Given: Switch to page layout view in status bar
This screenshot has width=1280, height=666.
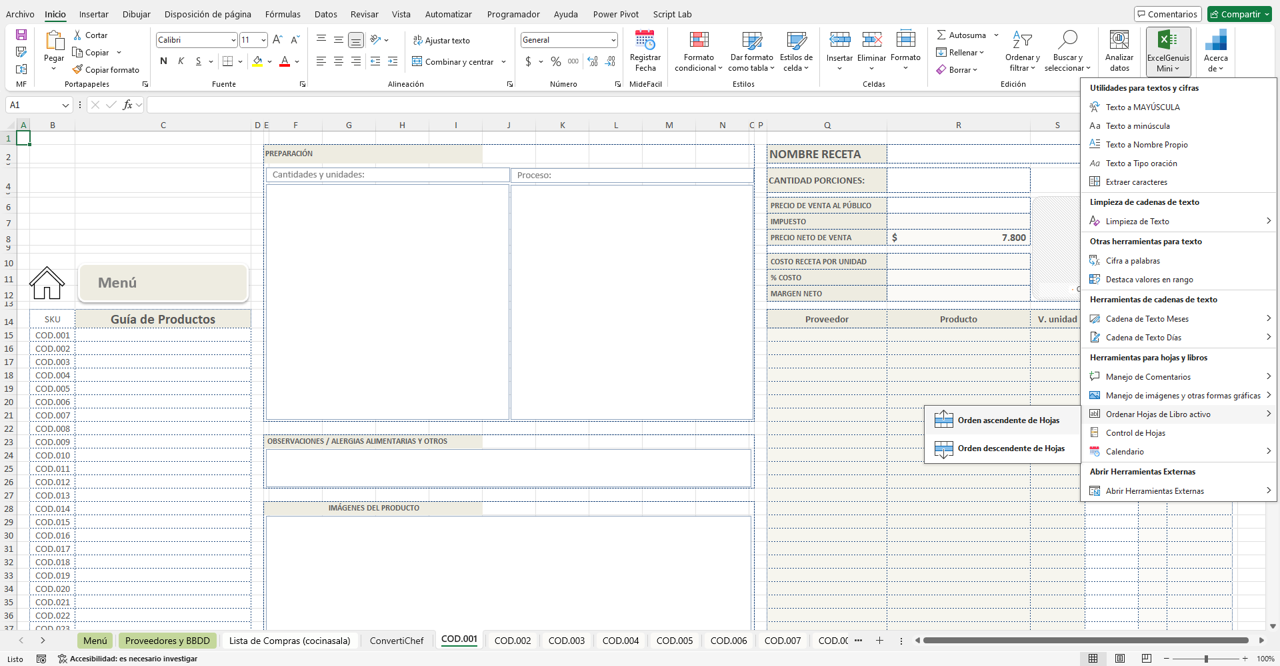Looking at the screenshot, I should (1120, 658).
